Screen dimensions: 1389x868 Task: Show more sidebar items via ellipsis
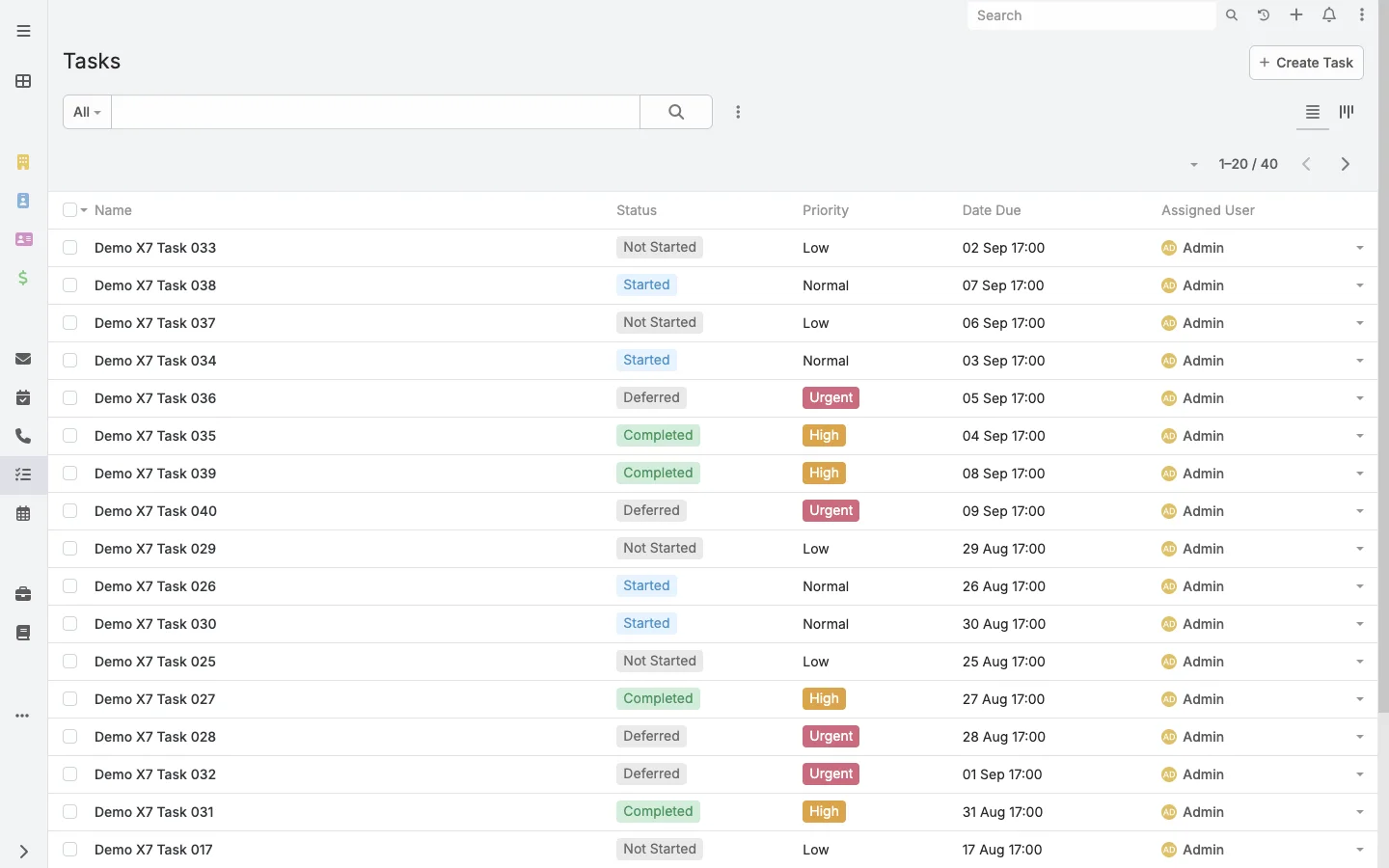coord(23,716)
